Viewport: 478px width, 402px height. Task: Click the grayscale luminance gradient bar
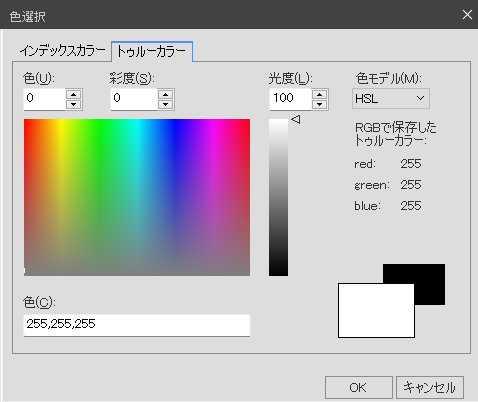coord(278,197)
